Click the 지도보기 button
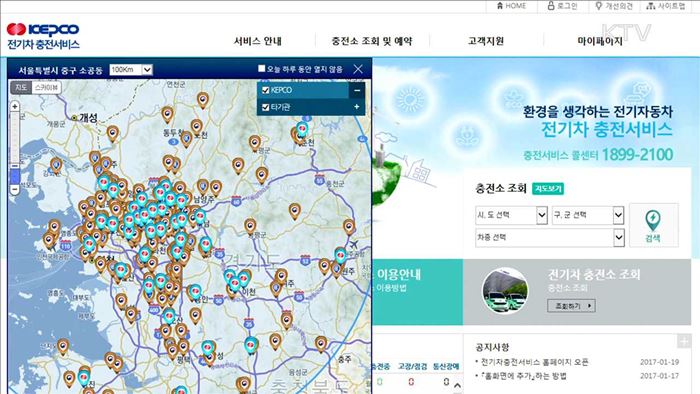 tap(548, 189)
